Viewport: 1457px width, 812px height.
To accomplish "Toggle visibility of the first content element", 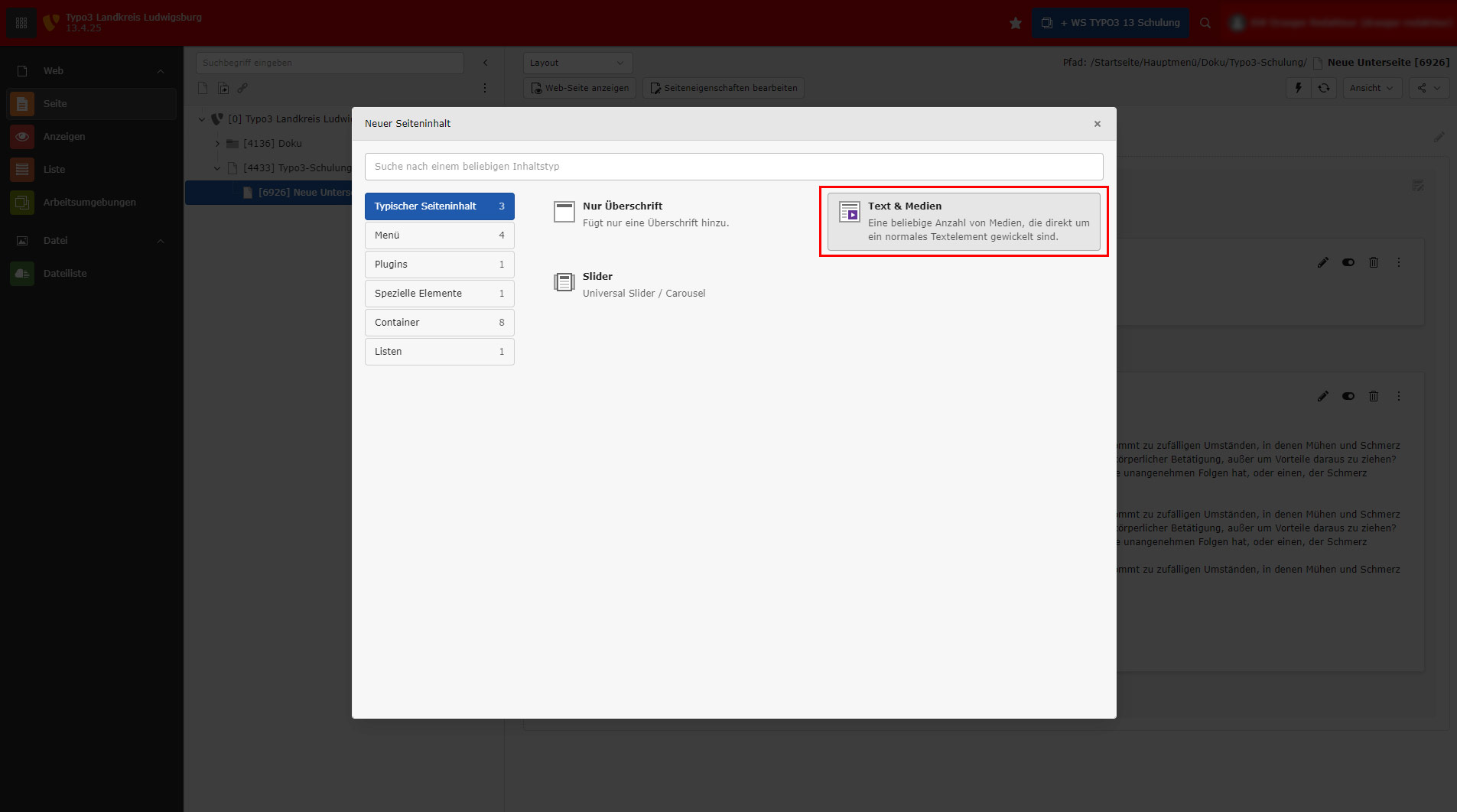I will point(1348,262).
